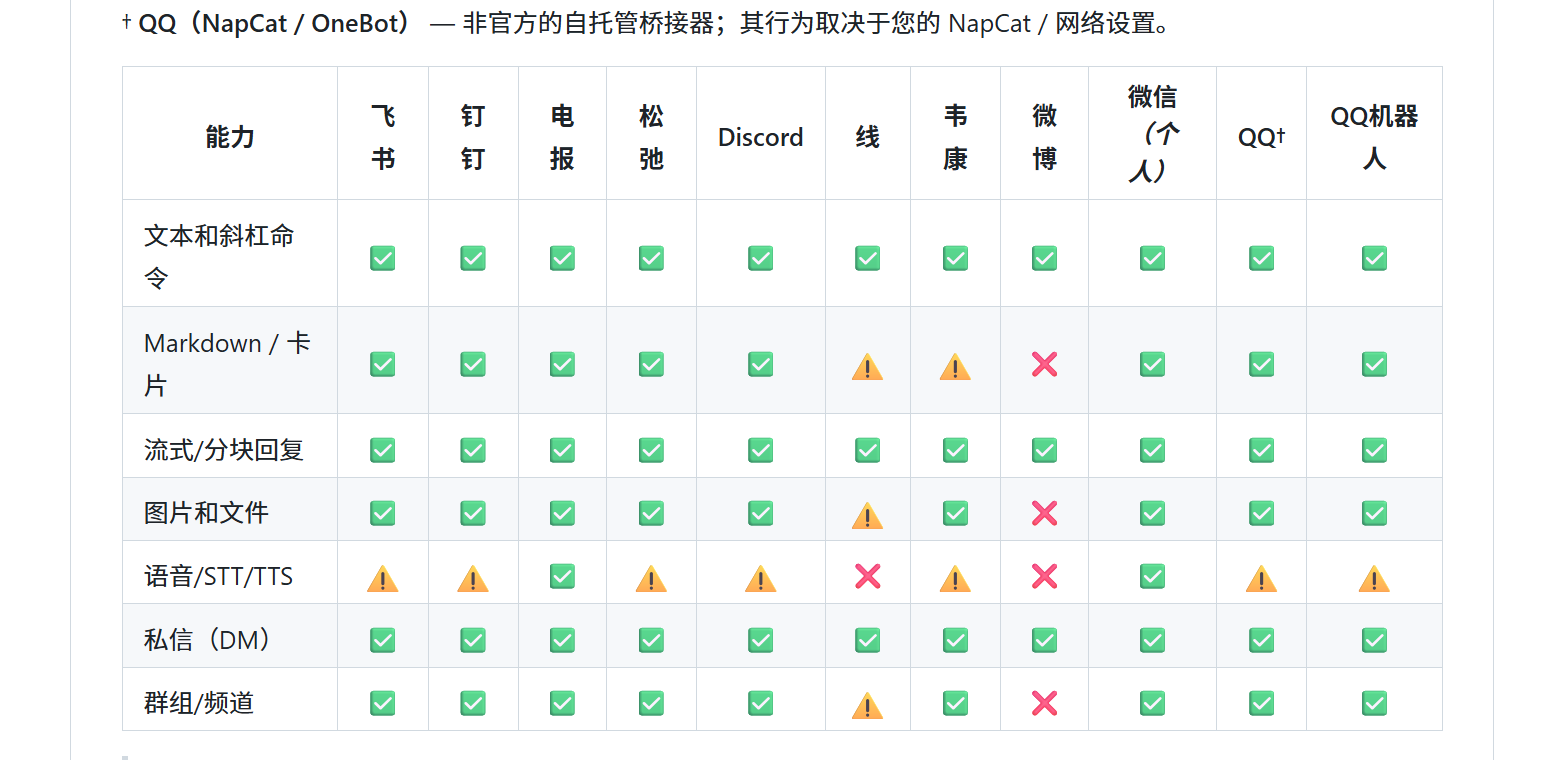Click the checkmark under QQ机器人 for 群组/频道
Image resolution: width=1552 pixels, height=760 pixels.
1374,703
